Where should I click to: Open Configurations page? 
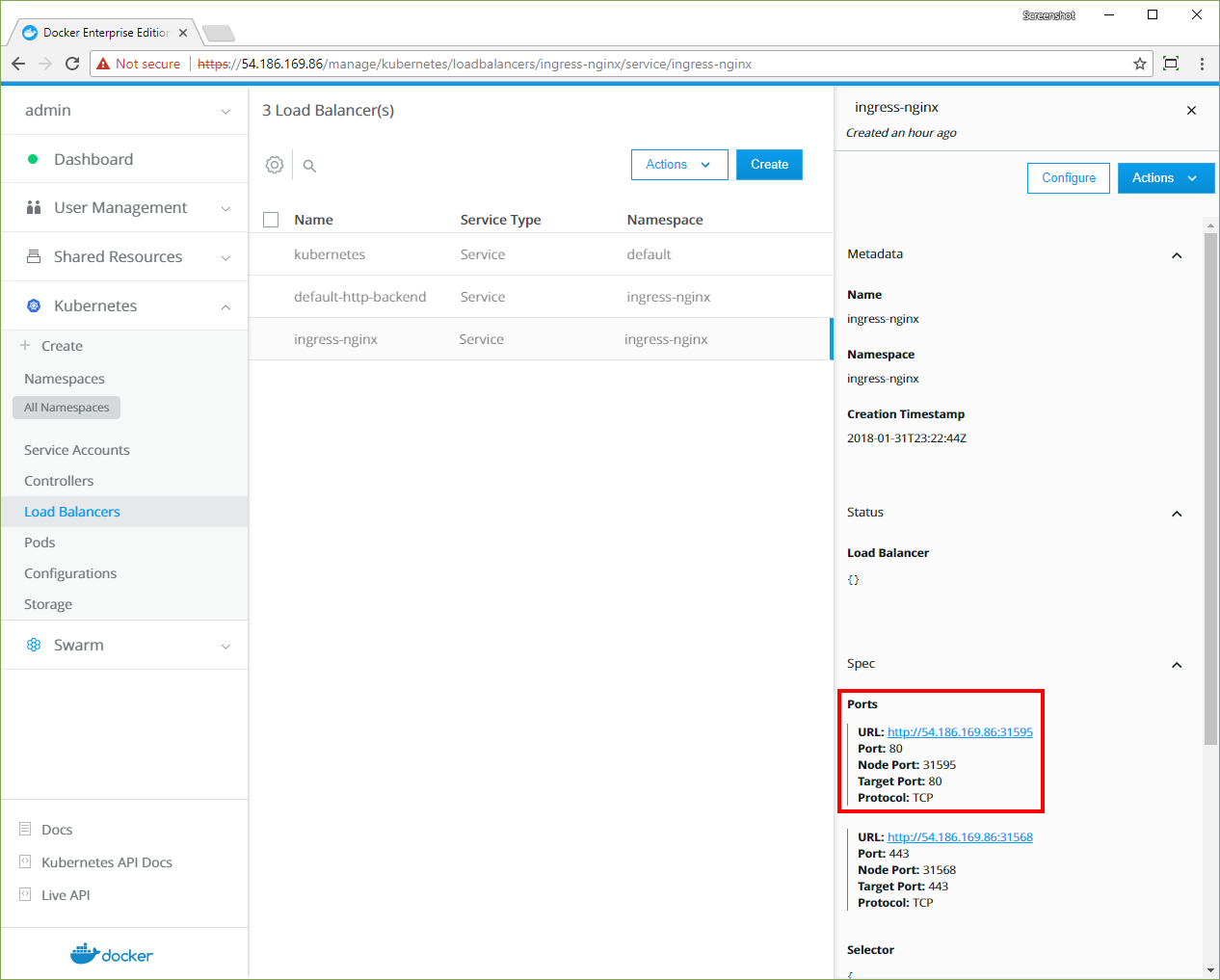tap(70, 573)
